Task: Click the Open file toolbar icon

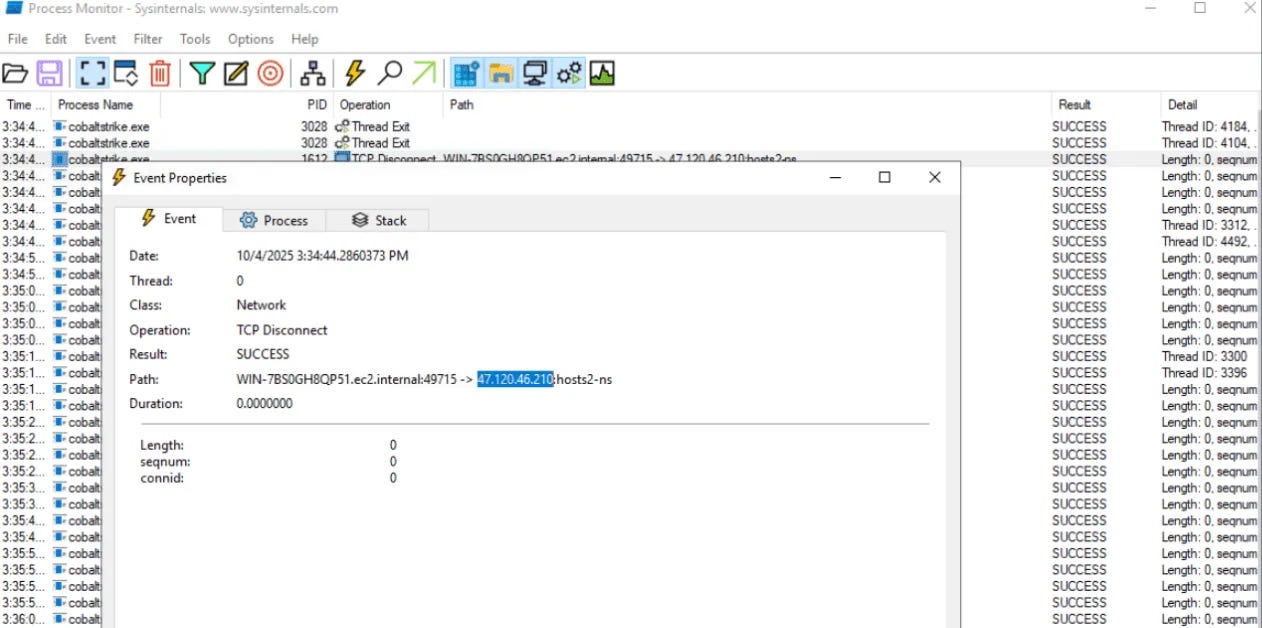Action: click(15, 73)
